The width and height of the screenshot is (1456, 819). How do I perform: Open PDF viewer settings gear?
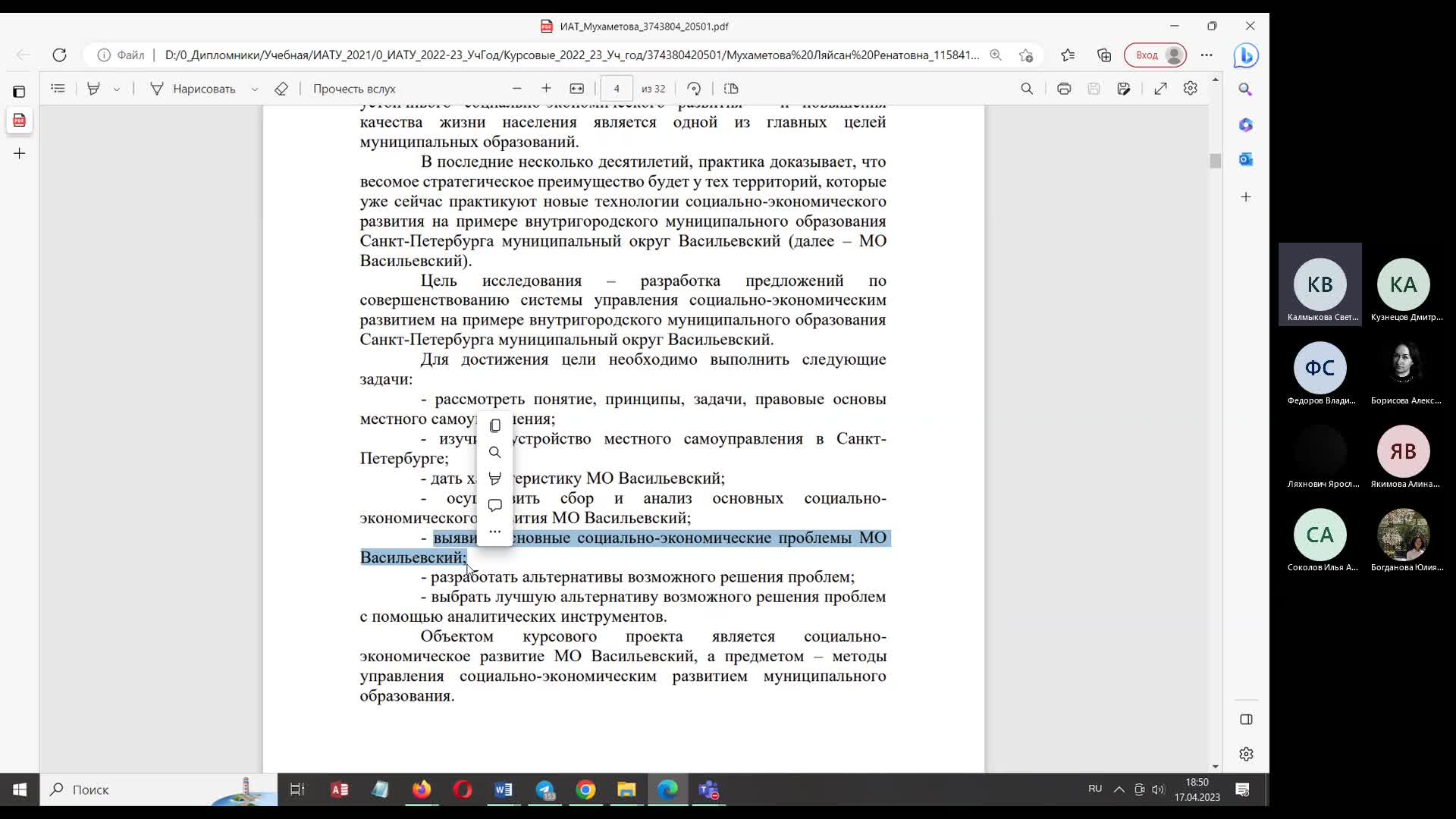[1191, 89]
